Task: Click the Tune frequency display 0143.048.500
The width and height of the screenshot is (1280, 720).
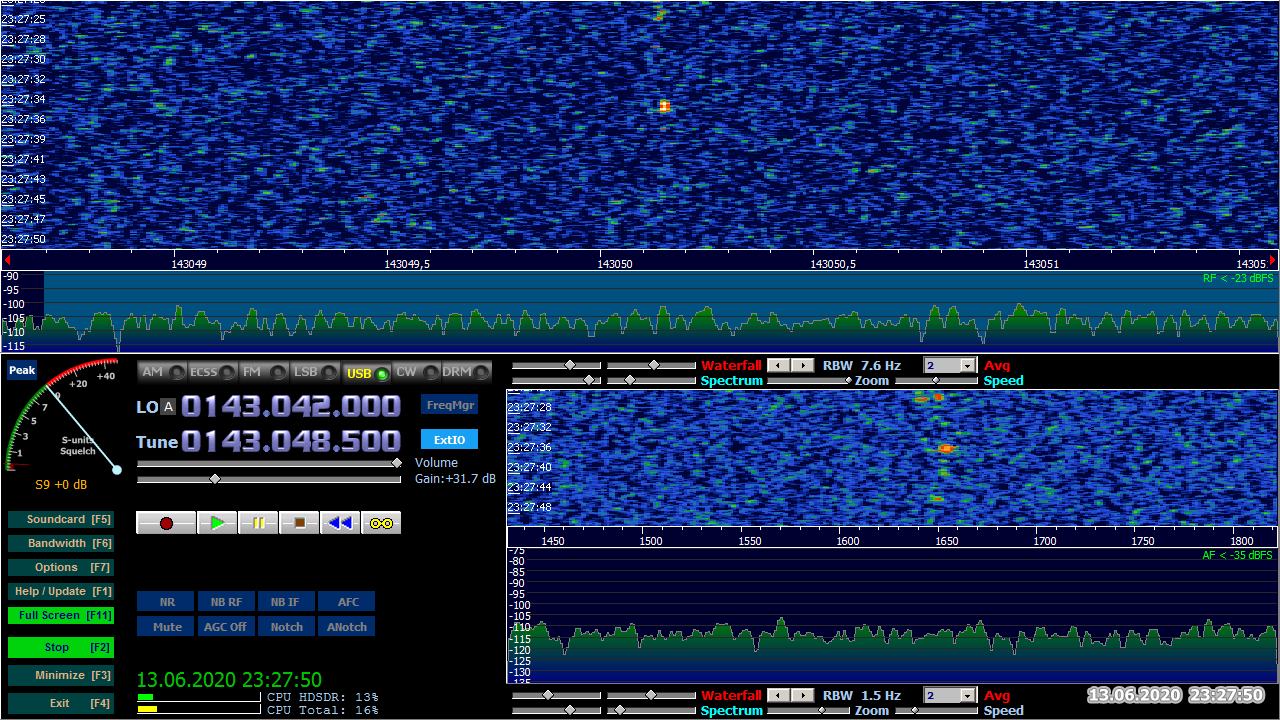Action: [291, 441]
